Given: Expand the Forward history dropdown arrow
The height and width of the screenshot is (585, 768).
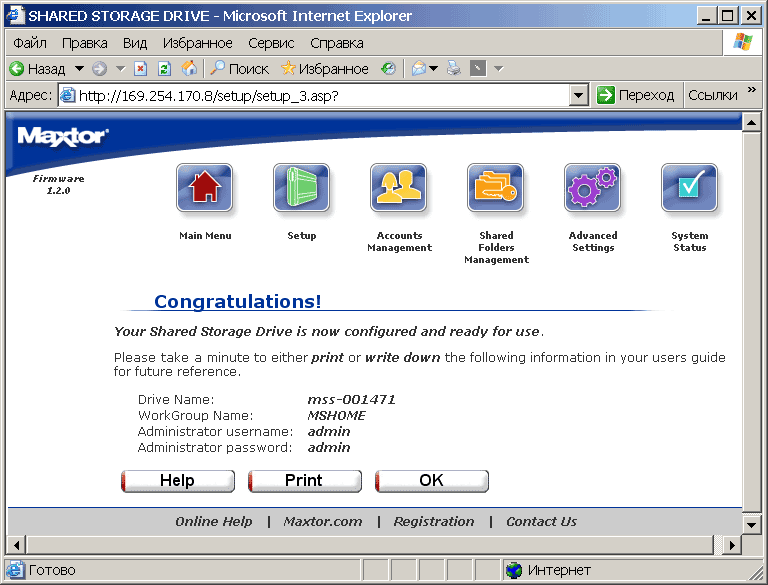Looking at the screenshot, I should [120, 69].
